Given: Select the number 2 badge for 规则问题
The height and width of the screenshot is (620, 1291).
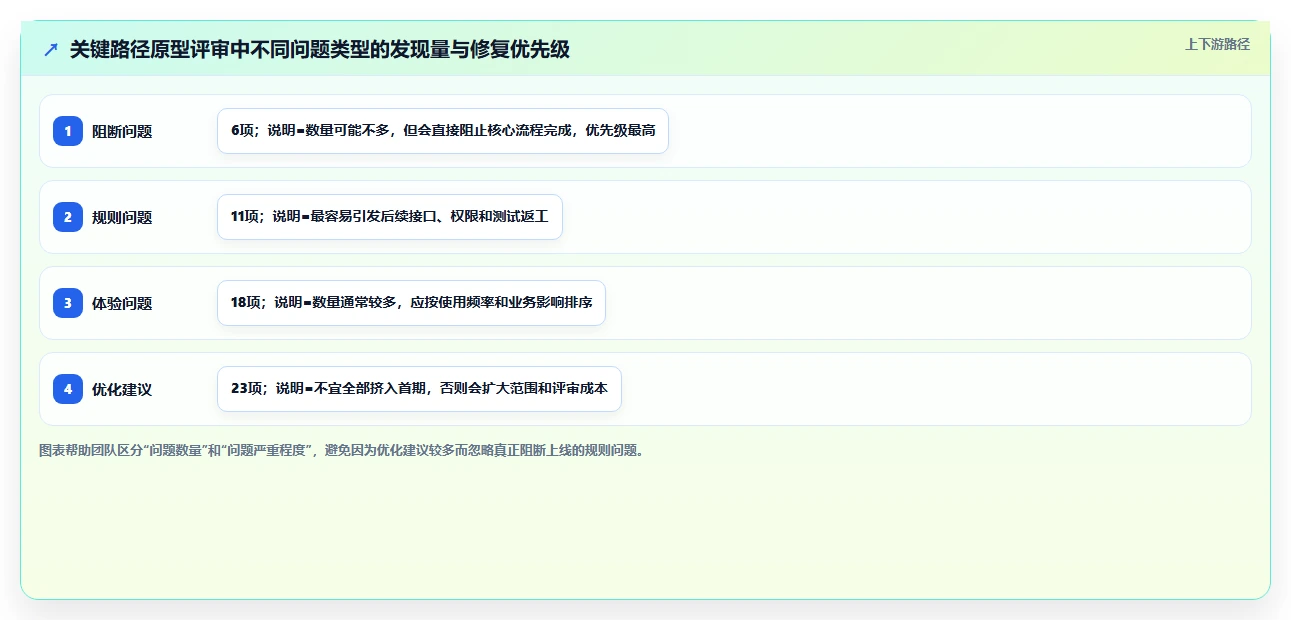Looking at the screenshot, I should [x=68, y=217].
